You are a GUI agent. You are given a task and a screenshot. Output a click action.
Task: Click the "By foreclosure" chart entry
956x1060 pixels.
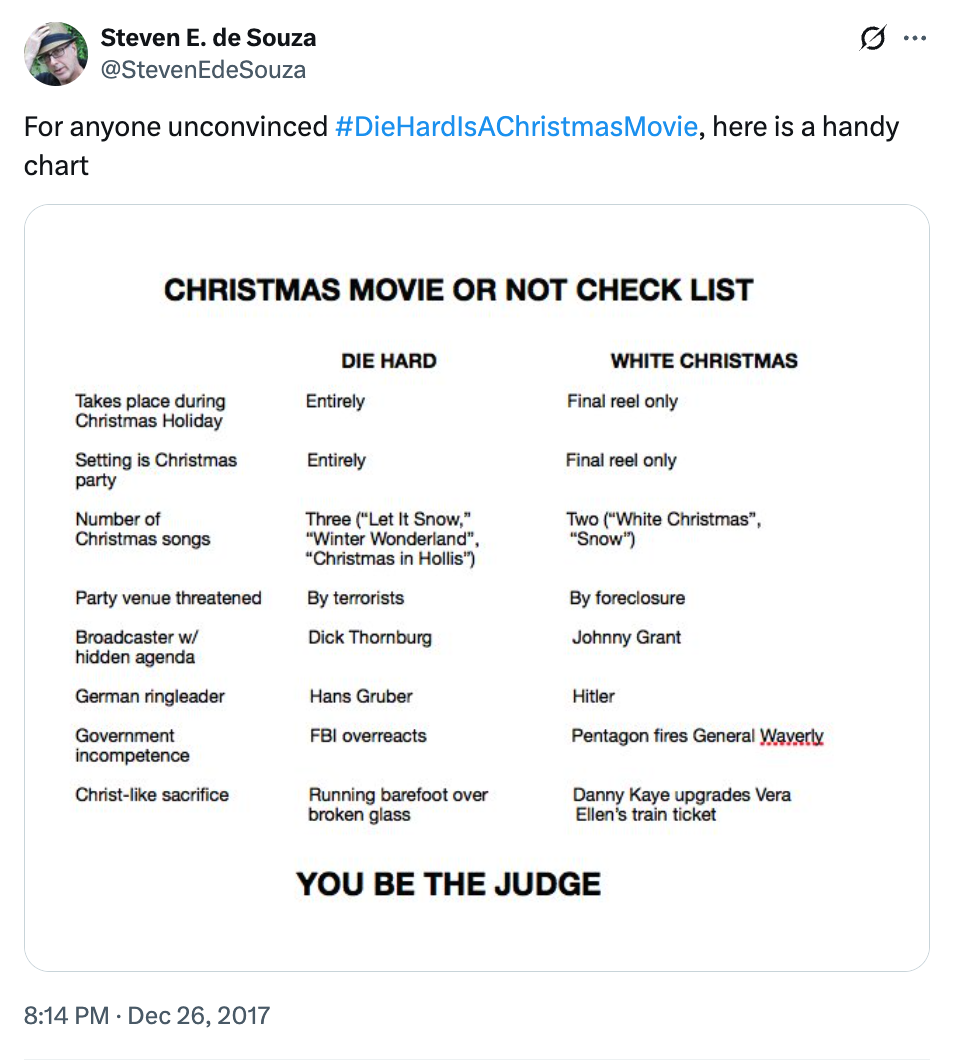click(627, 598)
